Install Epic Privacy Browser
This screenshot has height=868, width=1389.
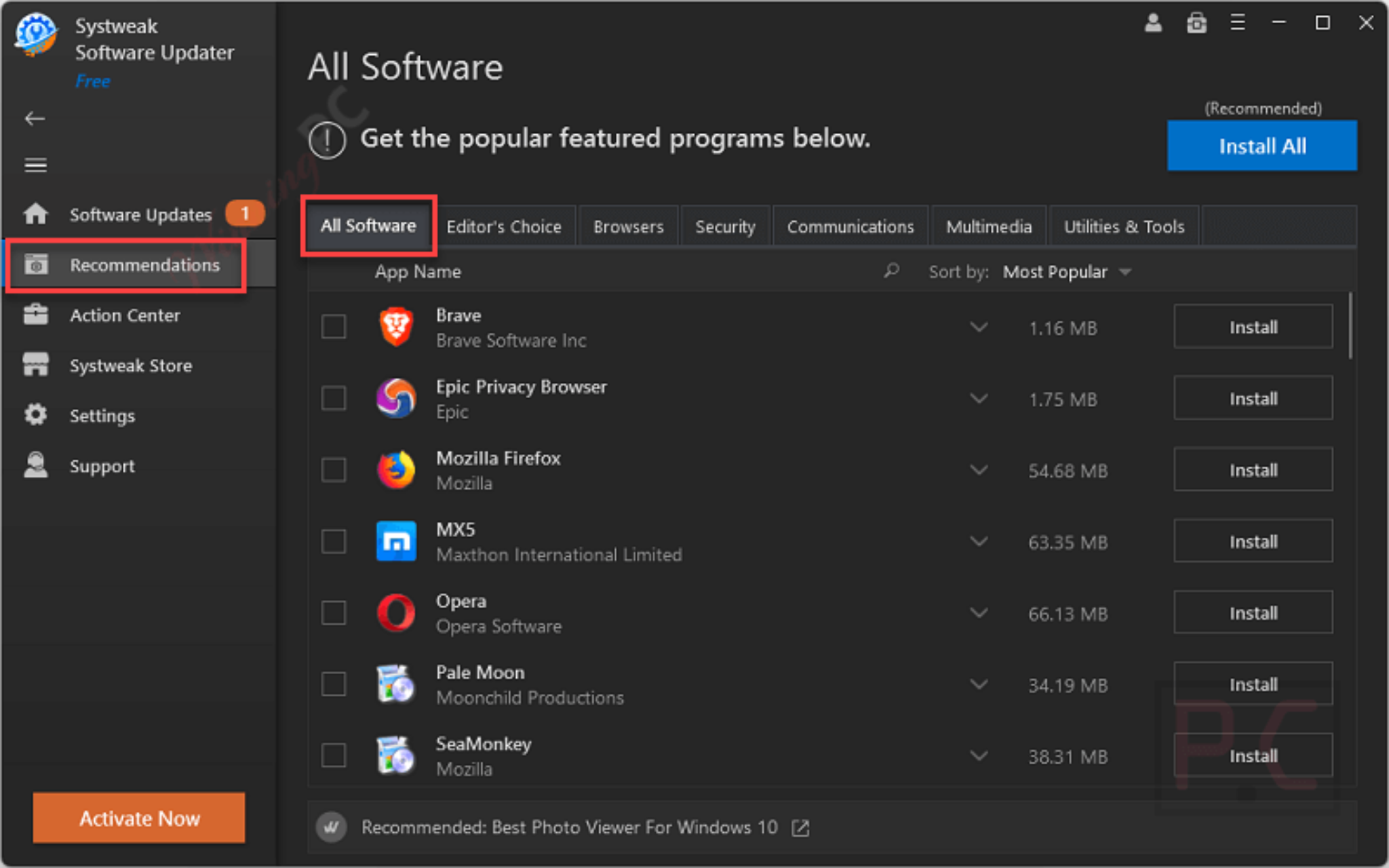coord(1253,398)
